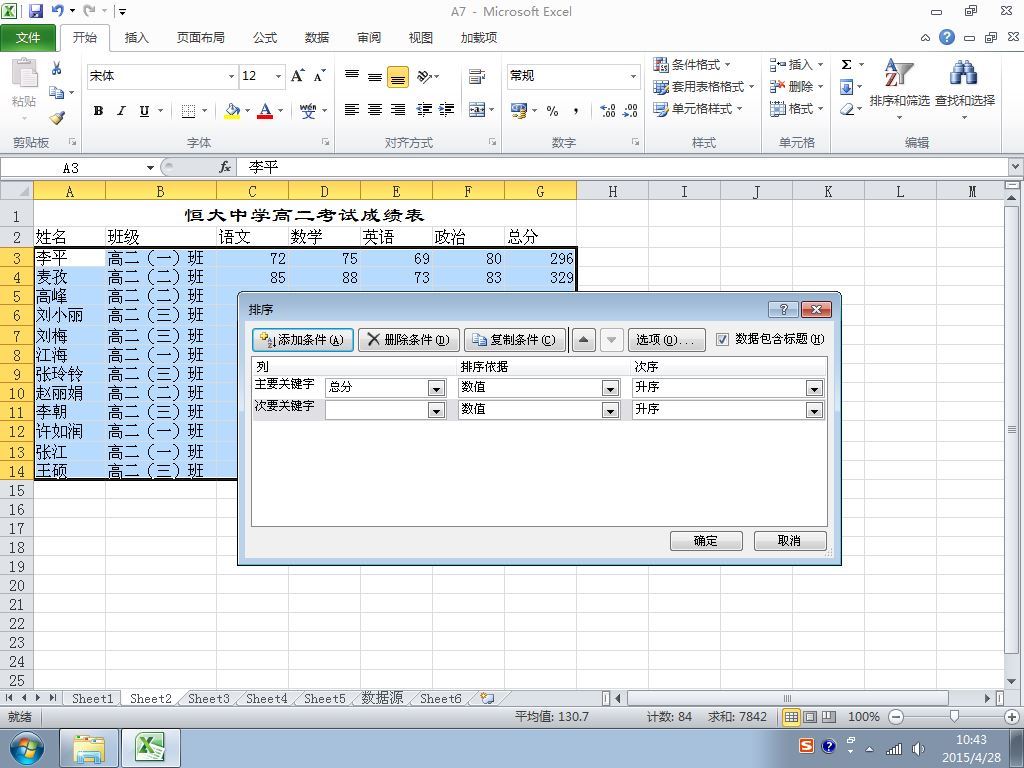Screen dimensions: 1024x768
Task: Toggle the 数据包含标题 checkbox
Action: 722,340
